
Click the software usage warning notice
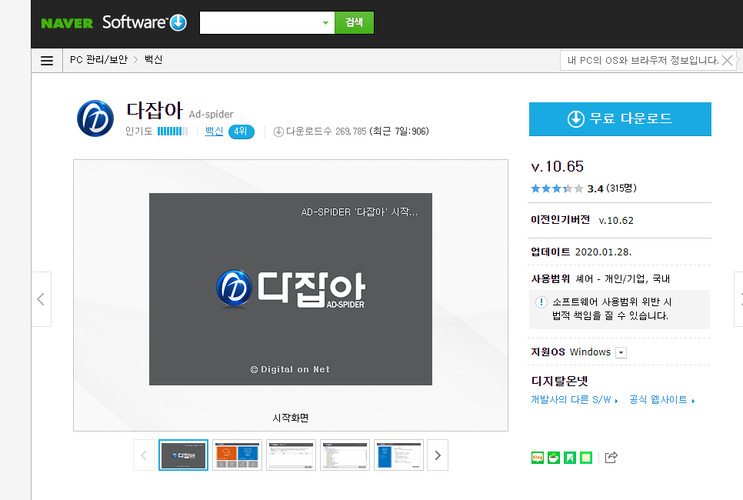[x=619, y=309]
